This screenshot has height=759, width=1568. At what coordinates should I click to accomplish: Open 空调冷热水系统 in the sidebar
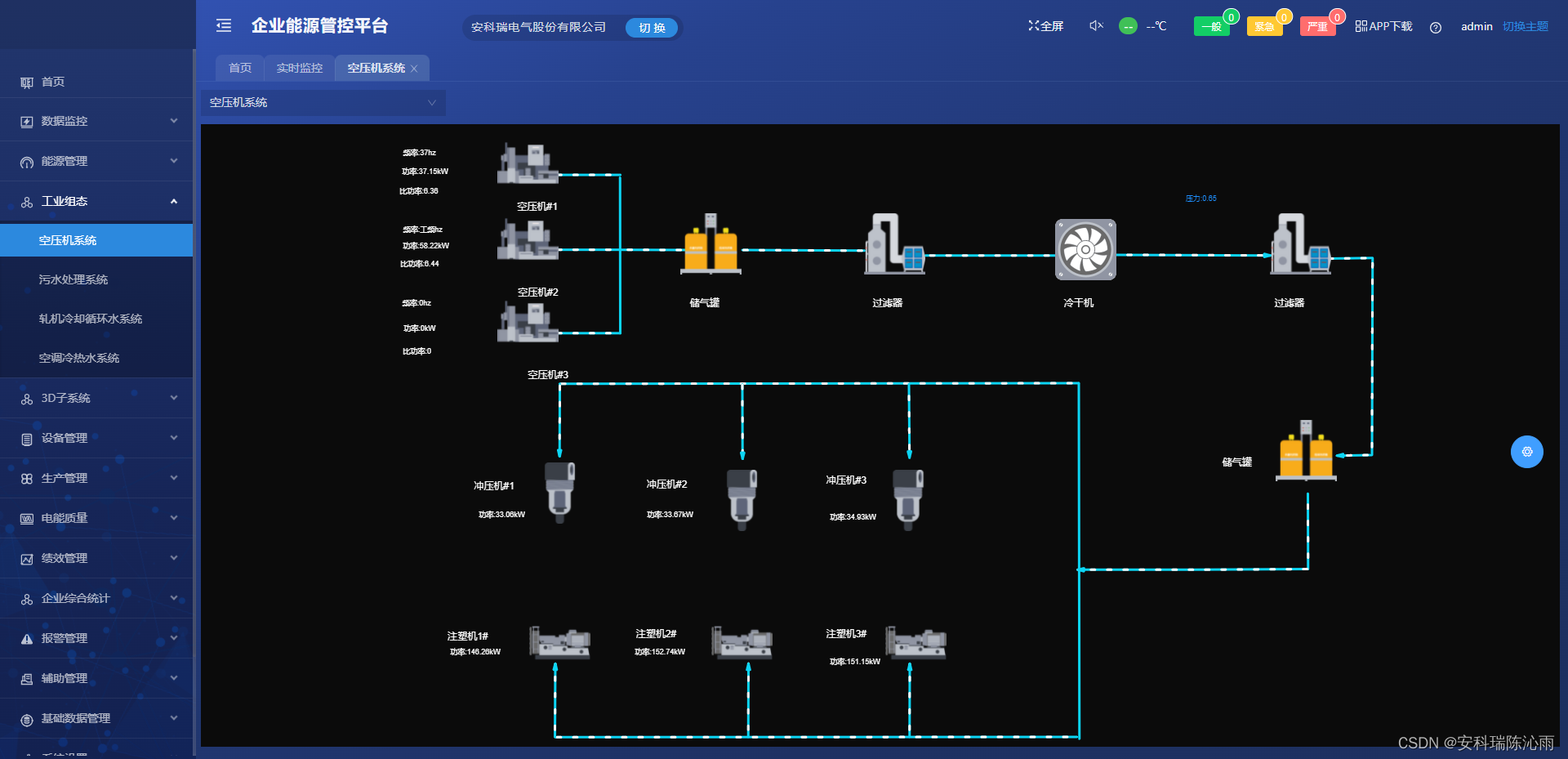pyautogui.click(x=96, y=358)
